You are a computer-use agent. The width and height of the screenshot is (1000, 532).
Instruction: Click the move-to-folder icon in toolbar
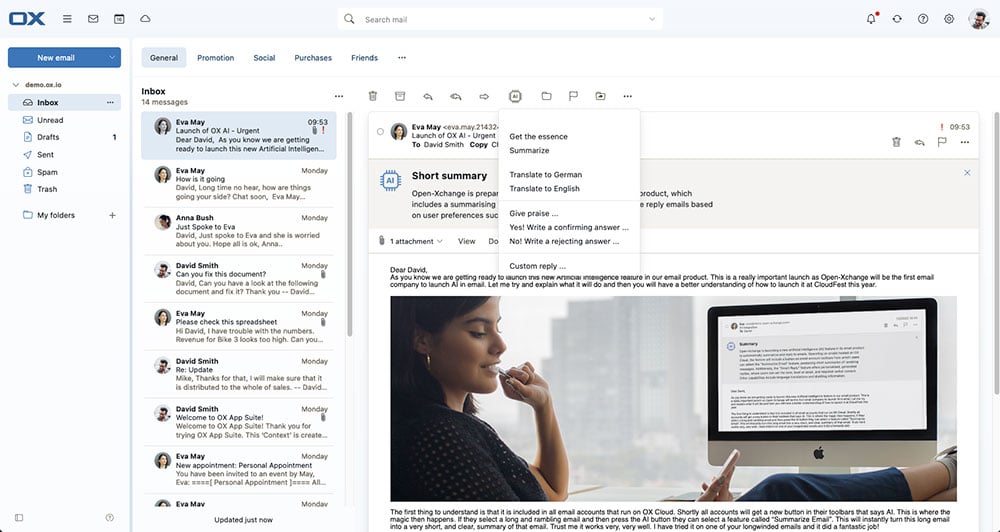coord(547,96)
